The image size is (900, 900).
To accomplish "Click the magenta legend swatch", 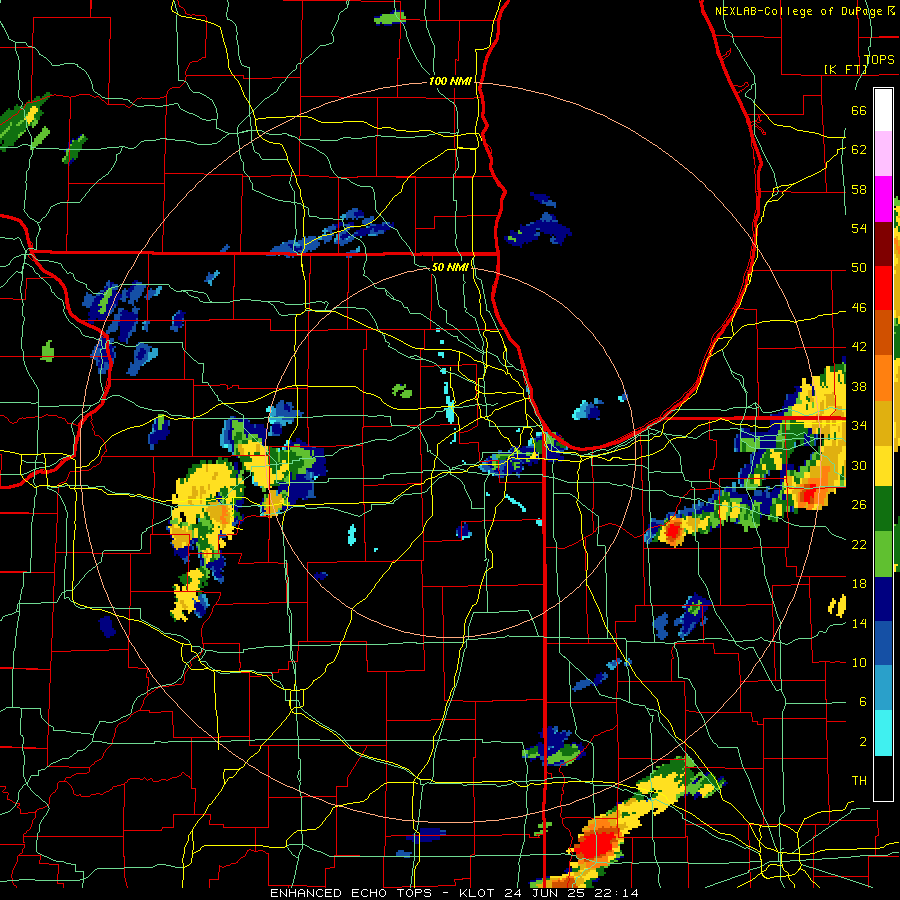I will tap(883, 199).
